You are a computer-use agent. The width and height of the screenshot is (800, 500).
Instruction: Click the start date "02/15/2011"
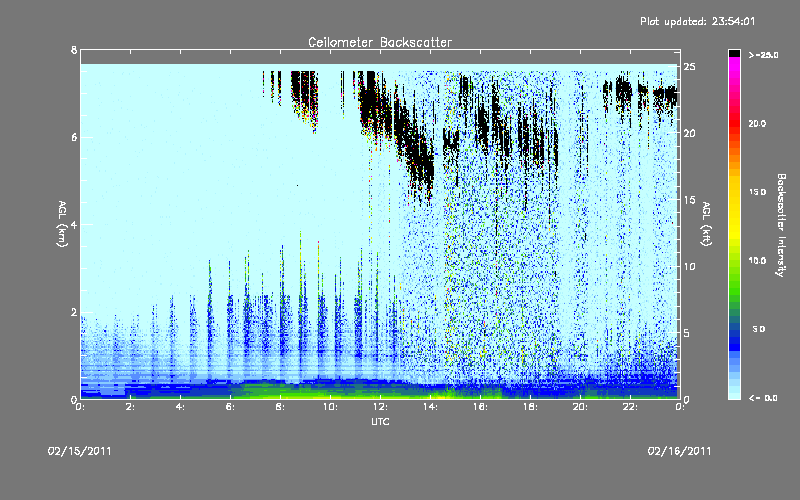[79, 451]
